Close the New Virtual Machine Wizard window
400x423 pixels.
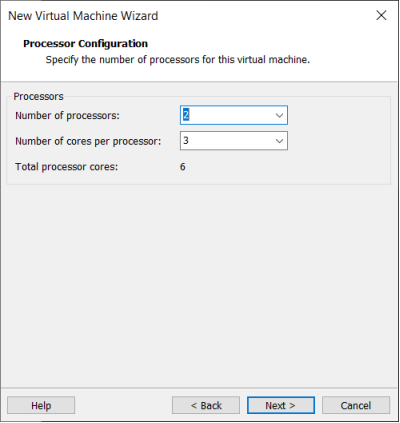click(381, 15)
